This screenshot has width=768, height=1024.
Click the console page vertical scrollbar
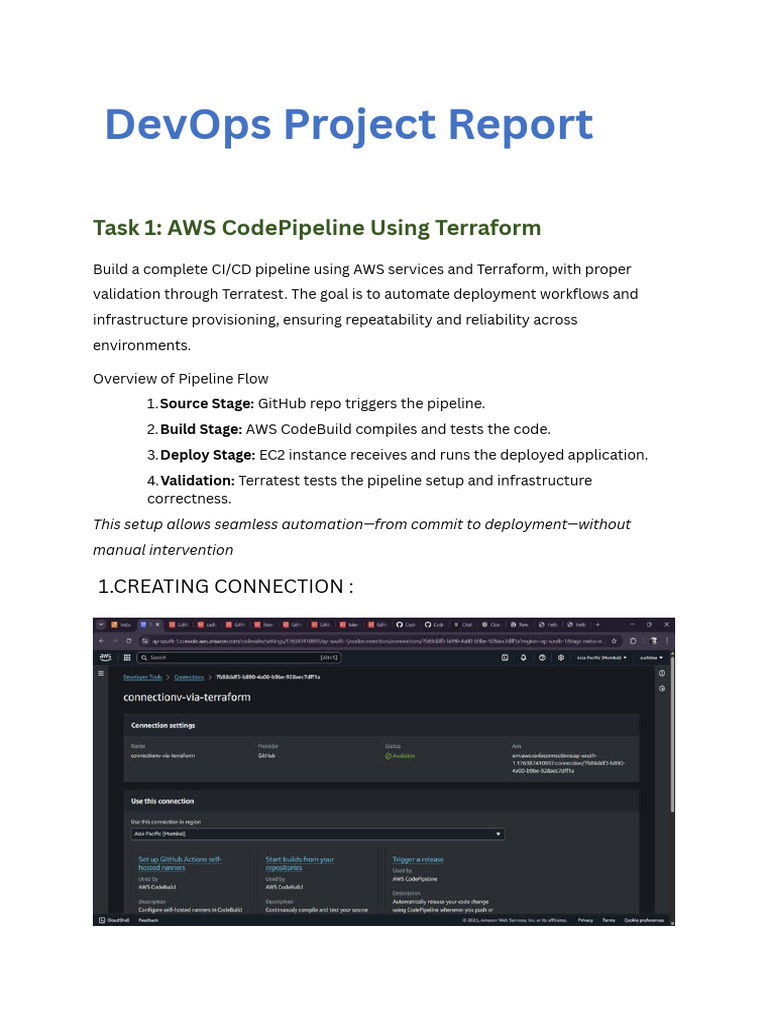click(x=672, y=735)
